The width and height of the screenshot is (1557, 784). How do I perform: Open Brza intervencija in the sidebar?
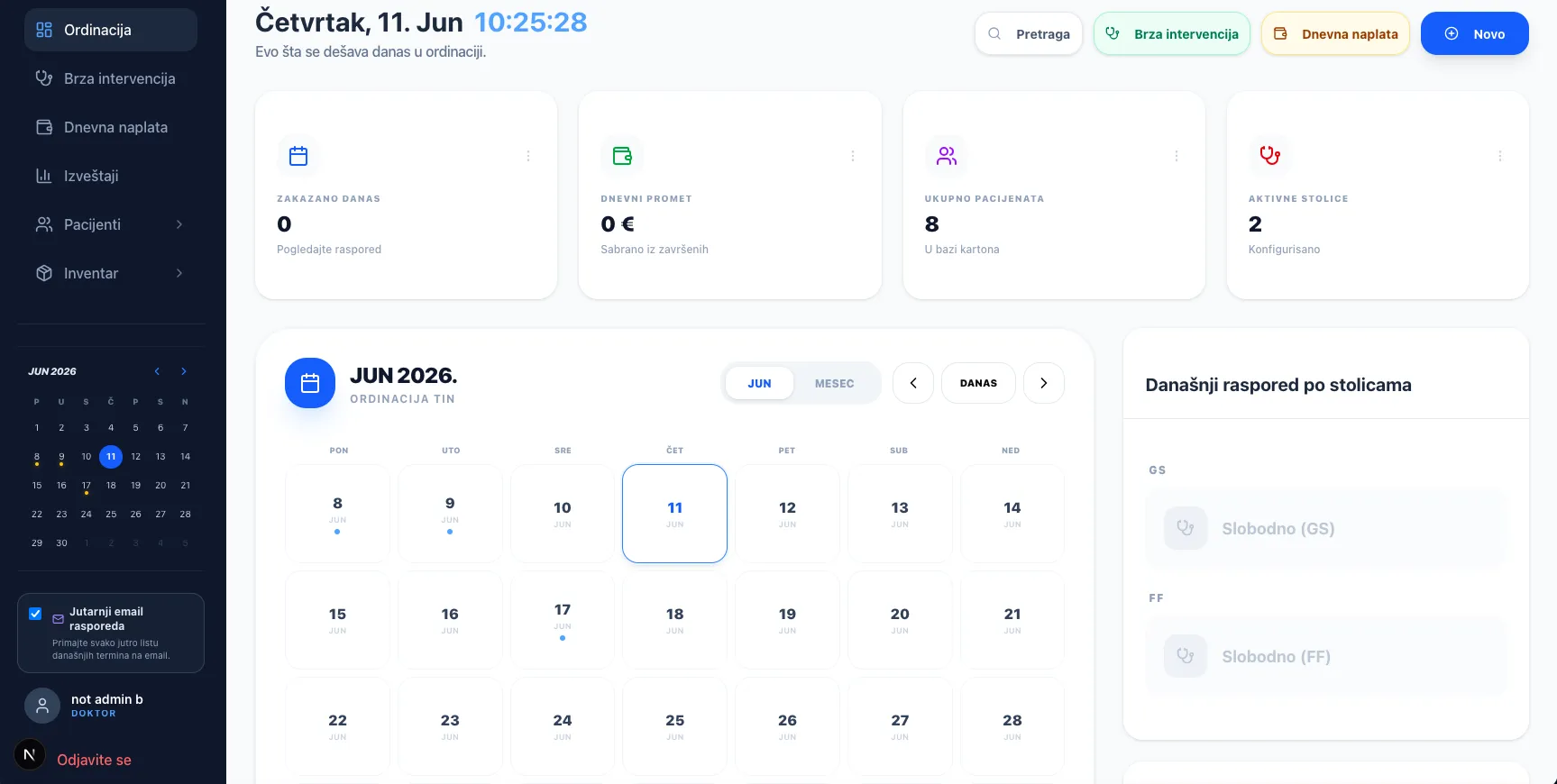111,78
